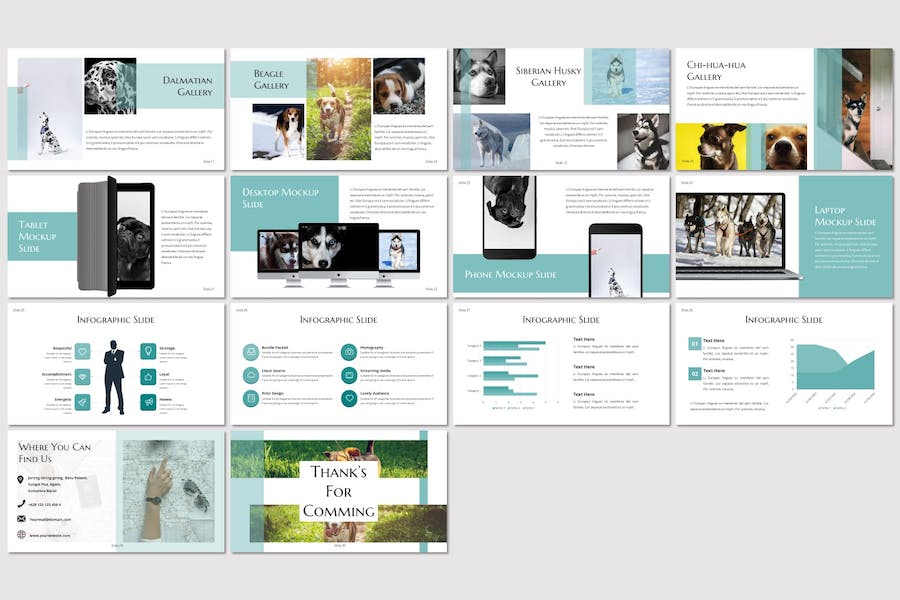
Task: Click the 'Thank's For Comming' text box
Action: [339, 491]
